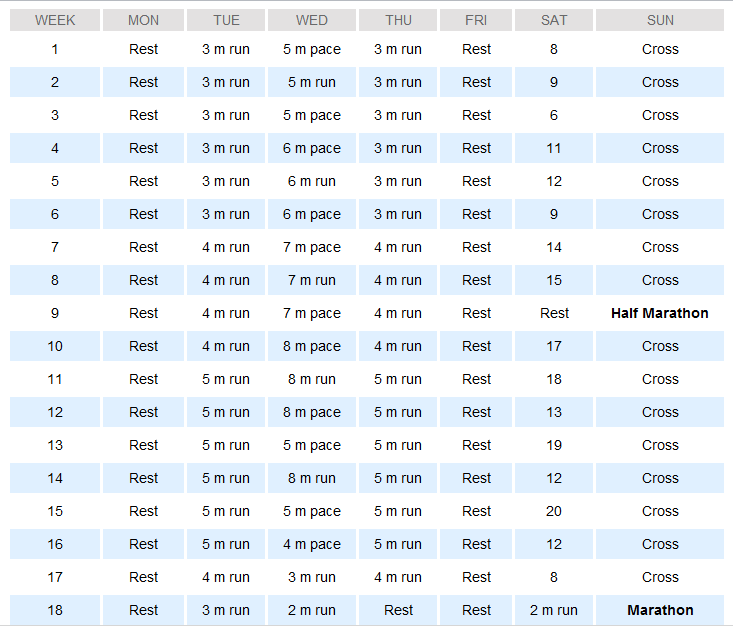Select the WED column header
Image resolution: width=733 pixels, height=626 pixels.
click(x=312, y=20)
